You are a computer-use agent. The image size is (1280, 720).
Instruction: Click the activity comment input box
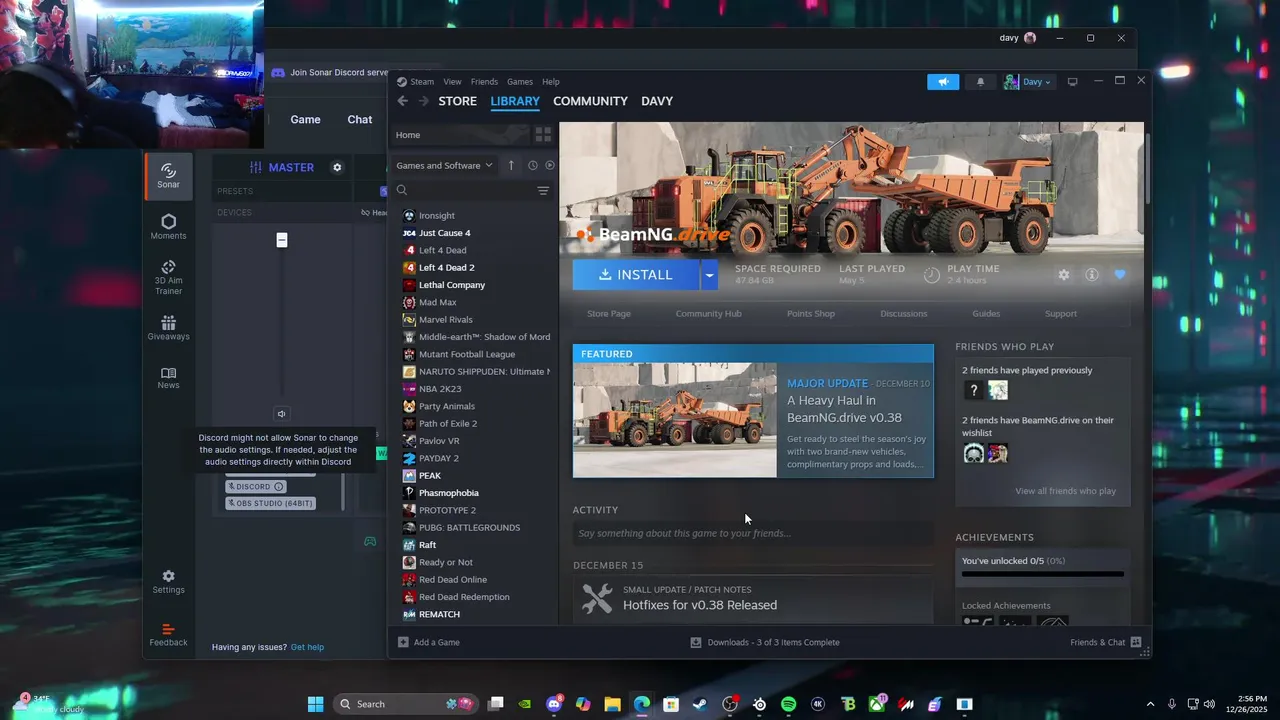point(753,533)
